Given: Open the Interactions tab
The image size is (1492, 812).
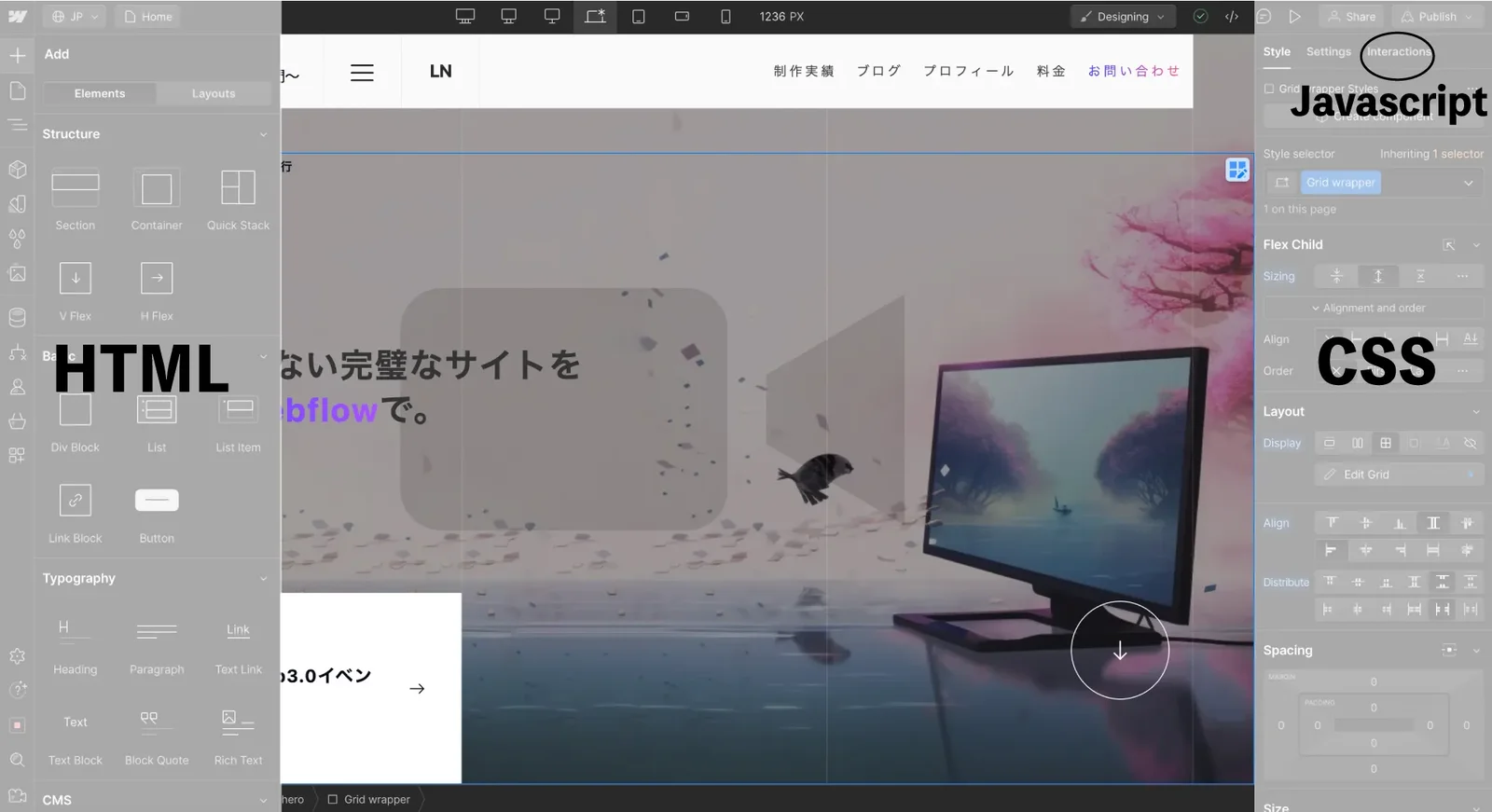Looking at the screenshot, I should [x=1398, y=52].
